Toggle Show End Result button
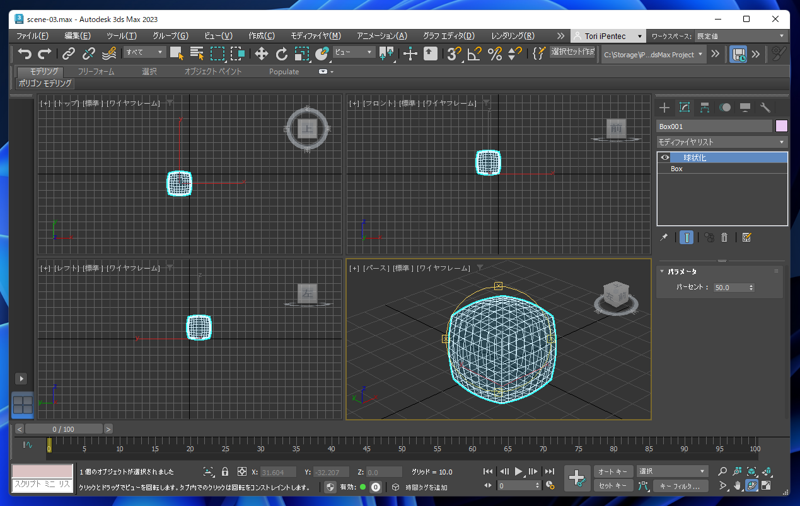This screenshot has width=800, height=506. (686, 238)
